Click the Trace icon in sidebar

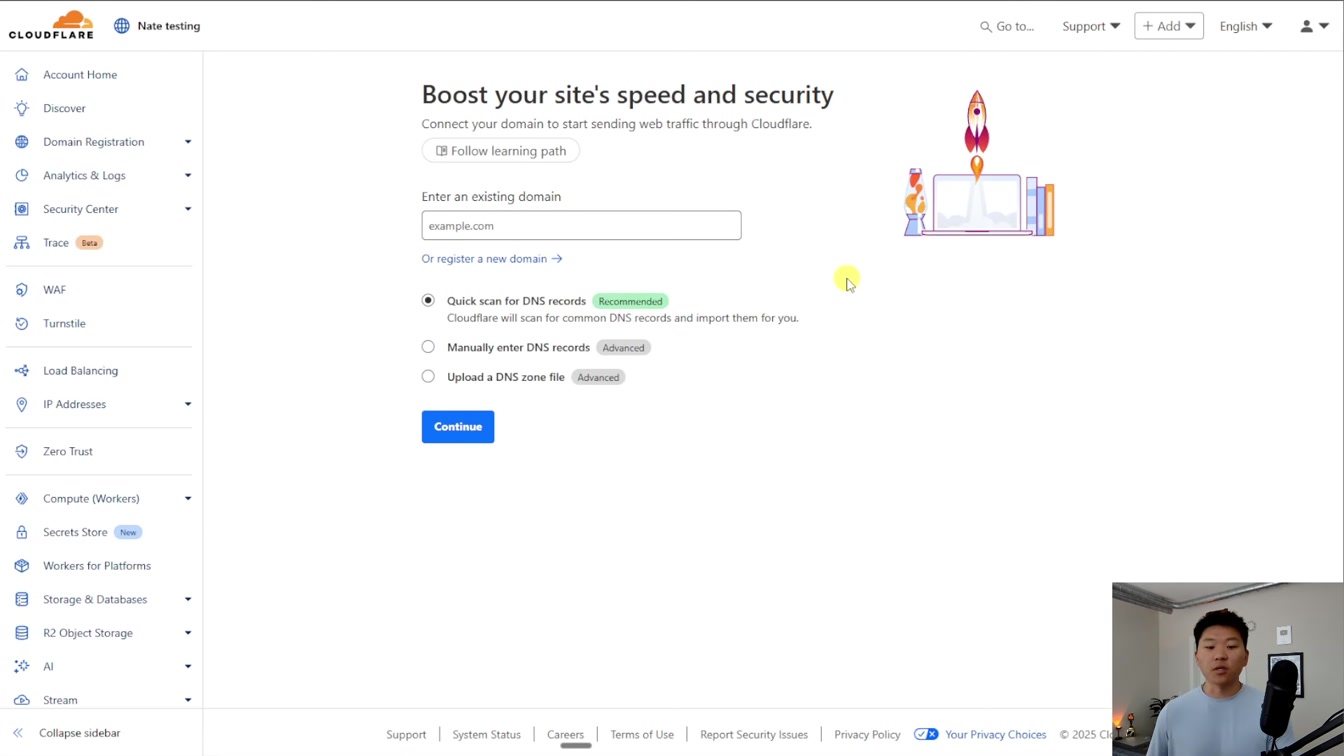(21, 243)
